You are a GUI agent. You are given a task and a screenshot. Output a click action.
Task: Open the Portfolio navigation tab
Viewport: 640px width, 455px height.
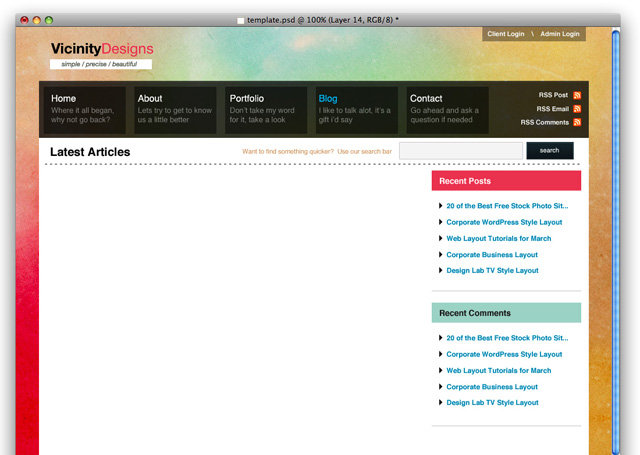click(266, 110)
